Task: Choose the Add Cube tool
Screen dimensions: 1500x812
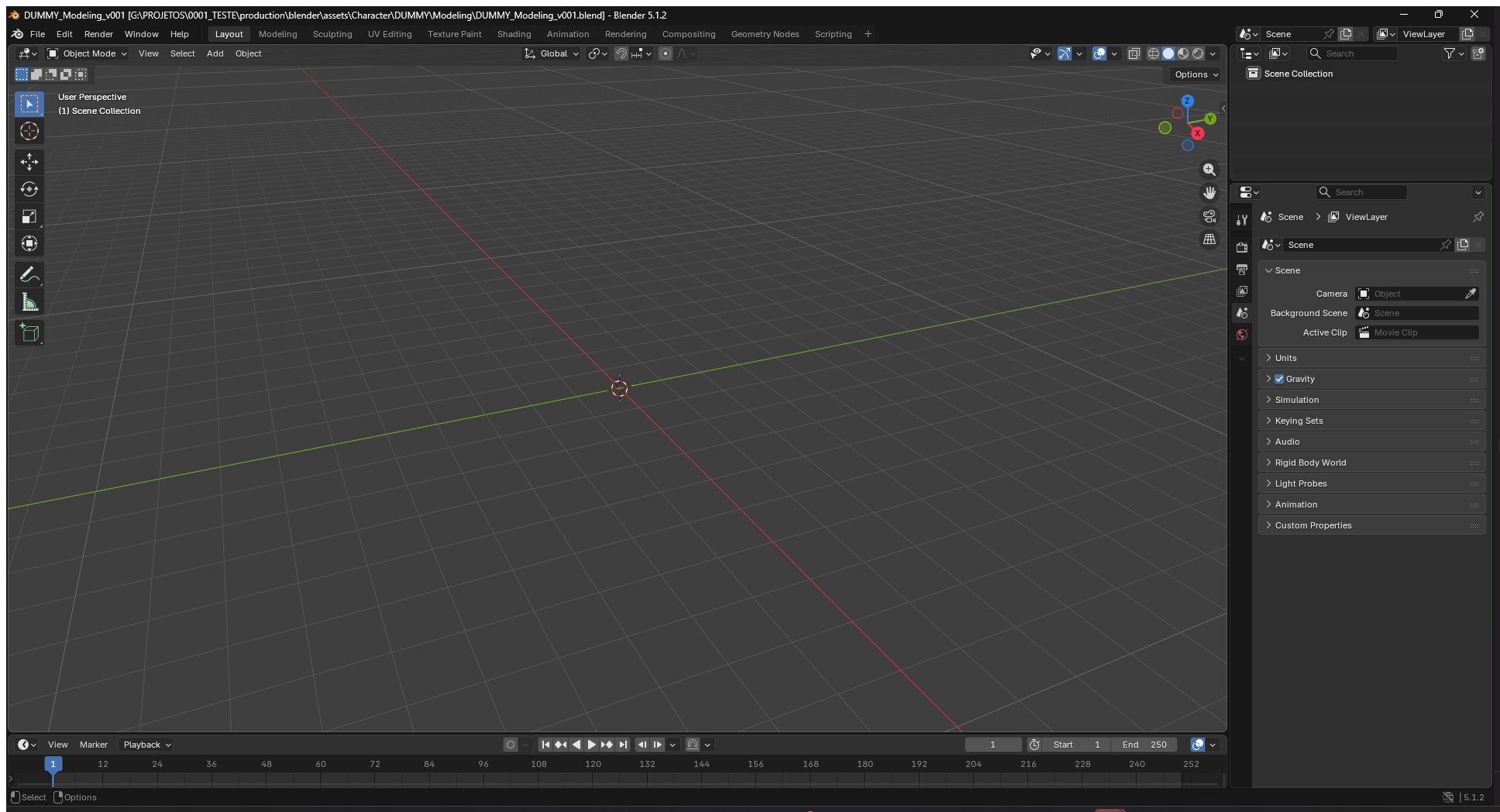Action: point(29,333)
